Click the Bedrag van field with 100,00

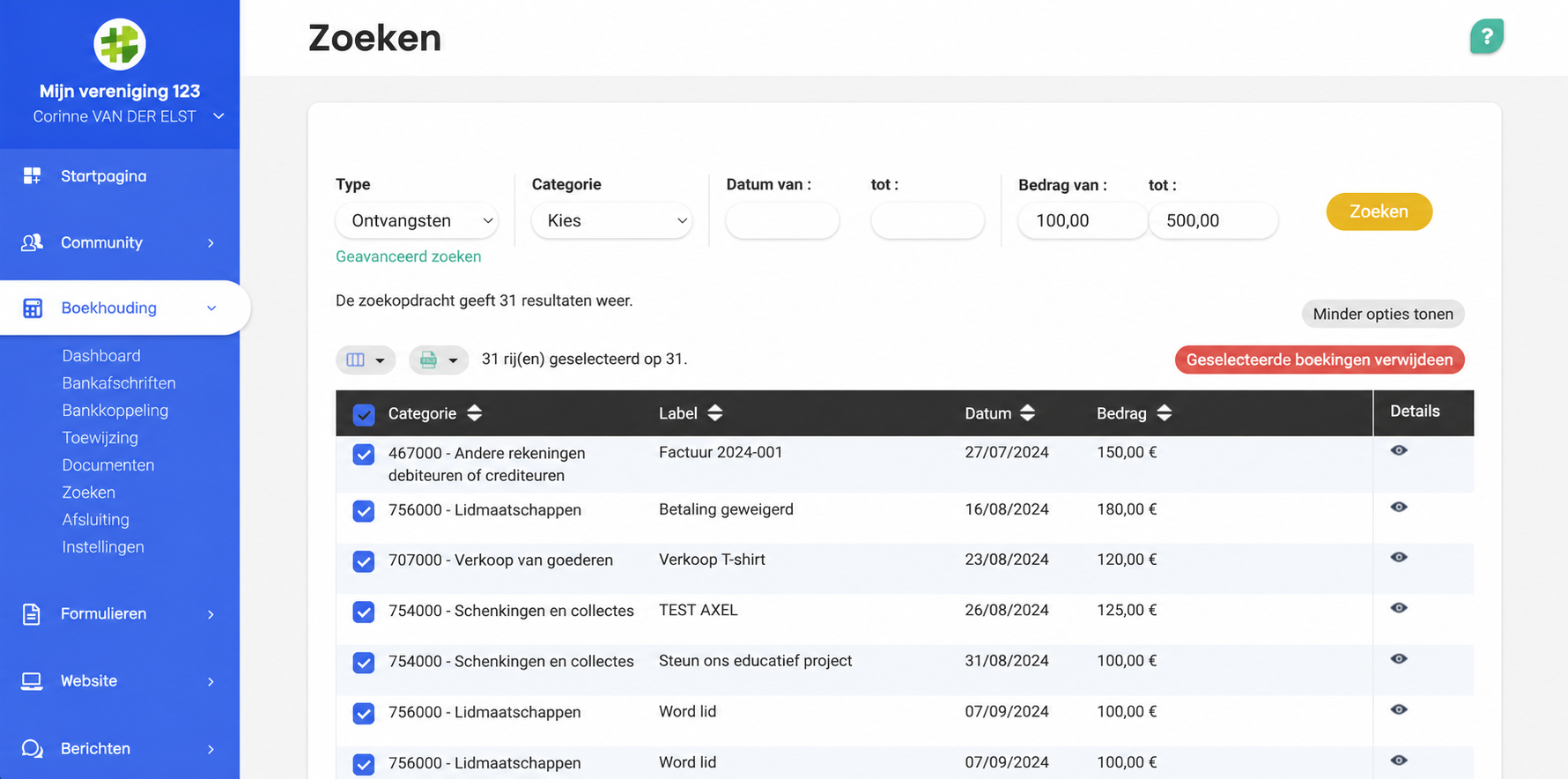point(1083,220)
